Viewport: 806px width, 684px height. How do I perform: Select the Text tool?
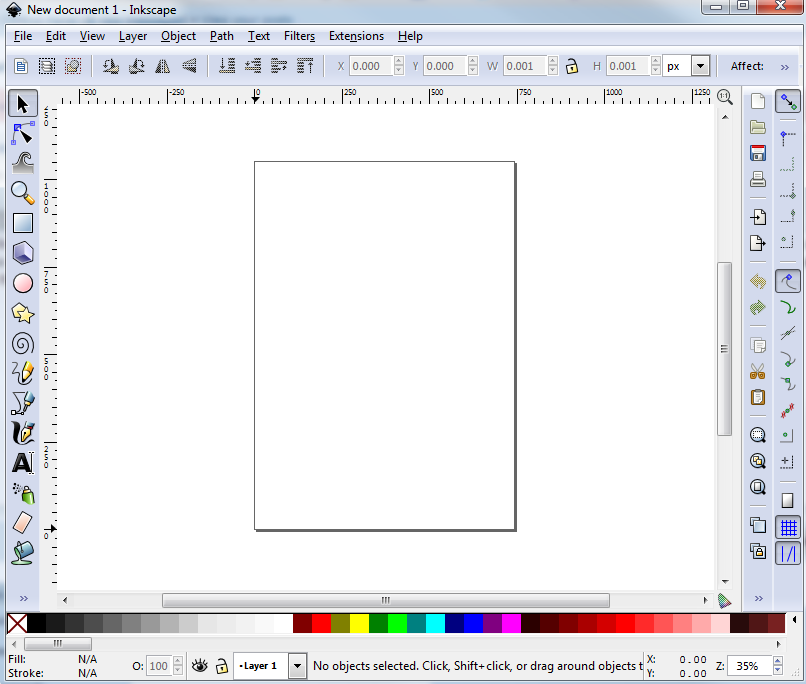[22, 463]
